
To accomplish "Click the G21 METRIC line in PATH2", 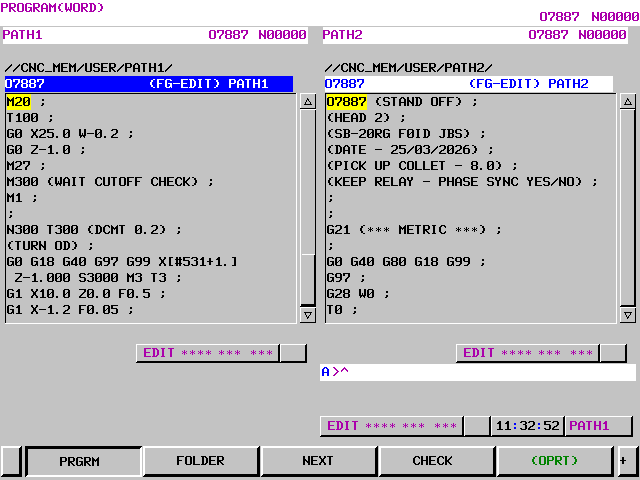I will tap(414, 229).
